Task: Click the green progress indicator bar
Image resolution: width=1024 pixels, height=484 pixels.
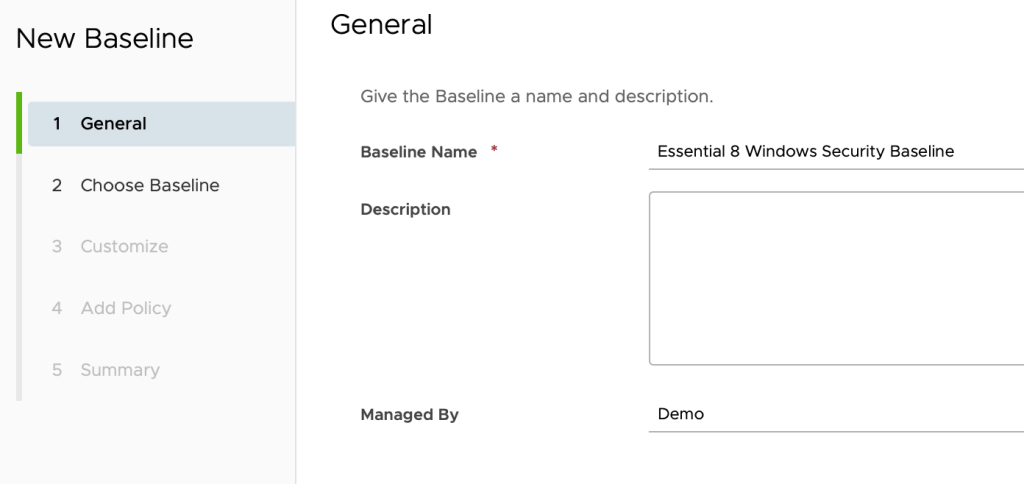Action: [x=19, y=123]
